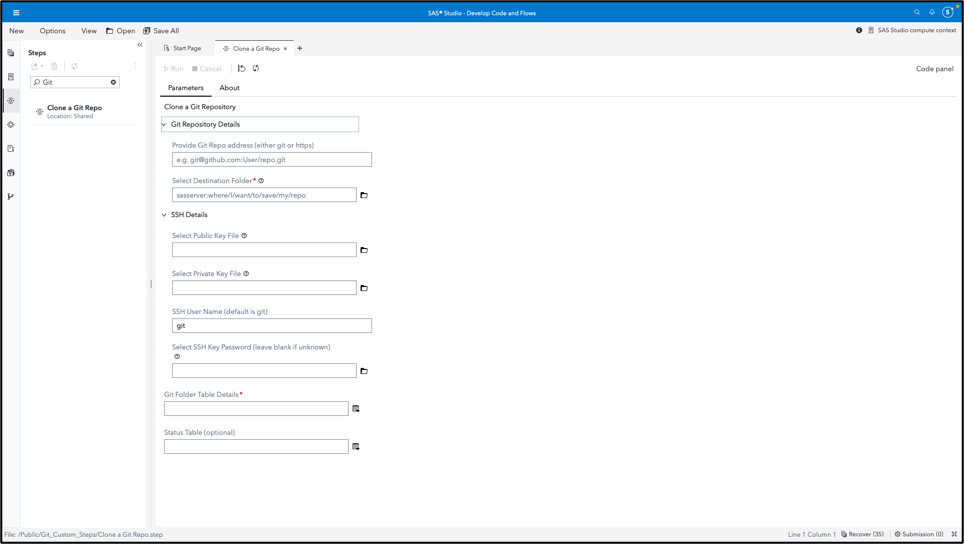Click Recover (35) in status bar
Image resolution: width=964 pixels, height=544 pixels.
pyautogui.click(x=862, y=534)
